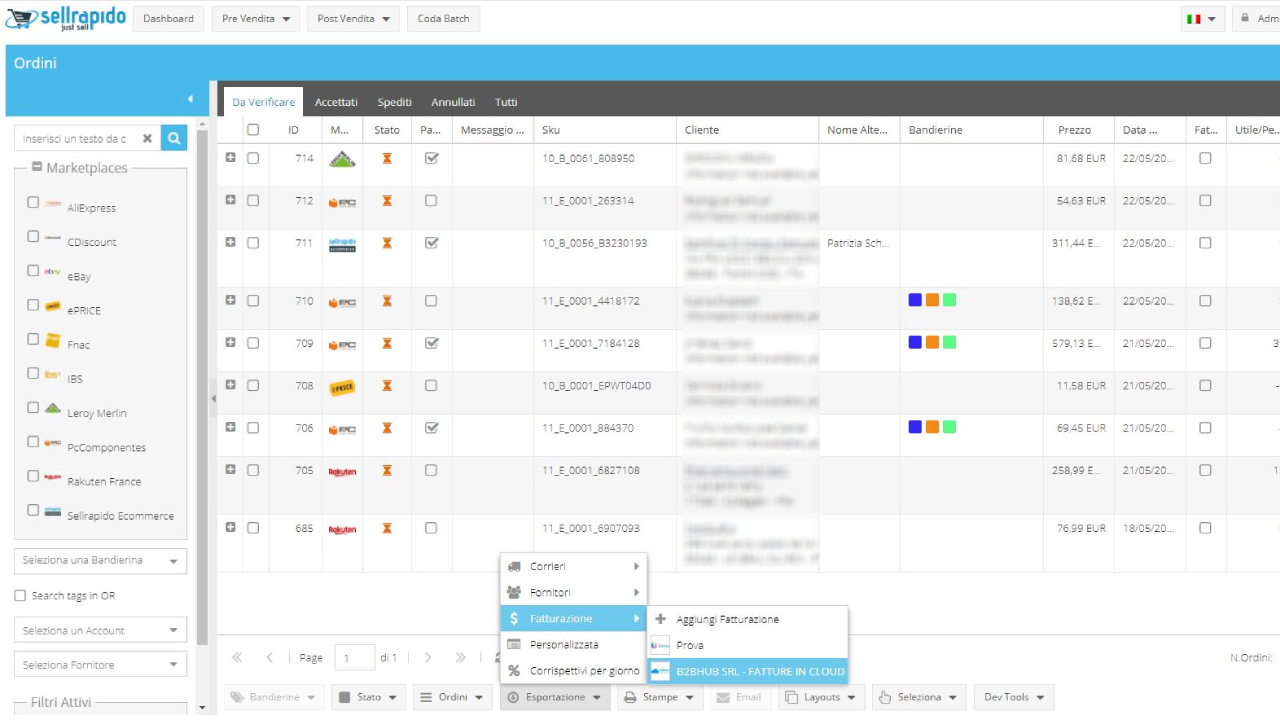Expand row details for order 714
This screenshot has height=720, width=1280.
click(231, 158)
